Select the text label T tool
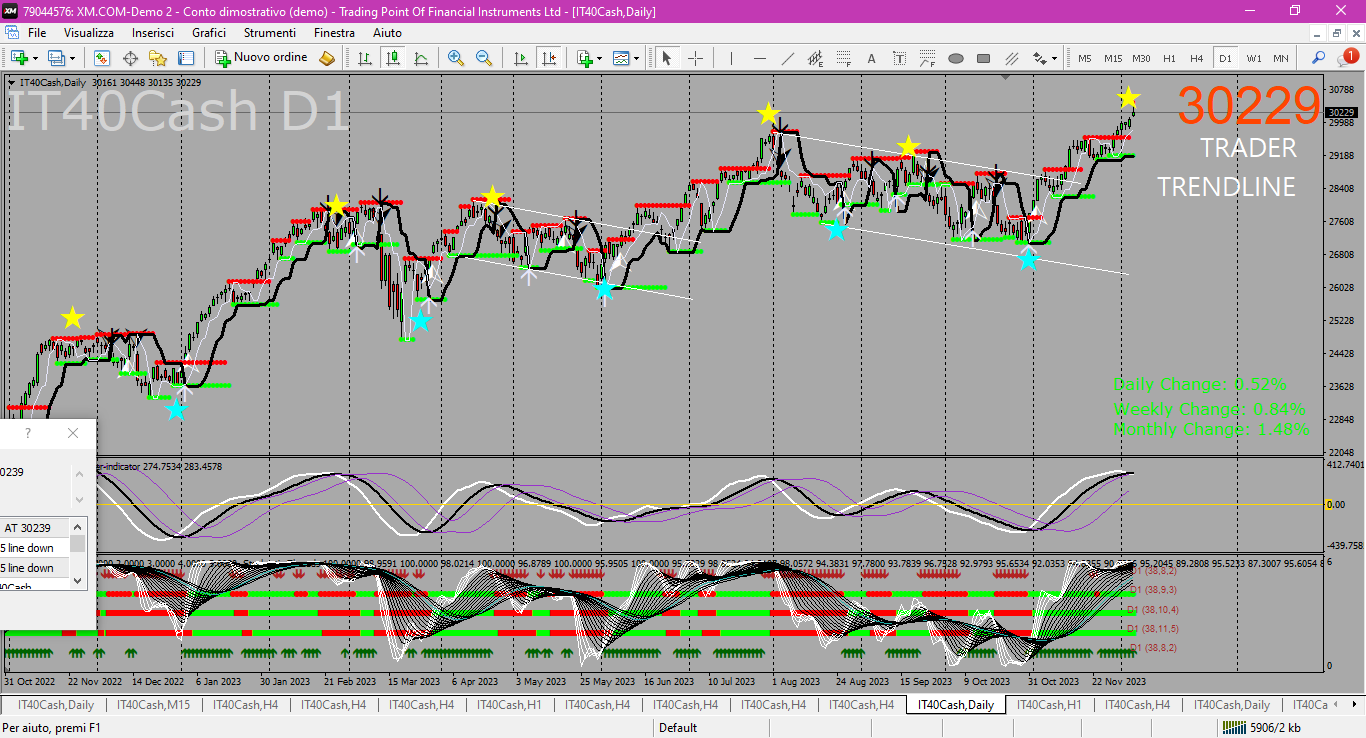The image size is (1366, 738). [899, 58]
